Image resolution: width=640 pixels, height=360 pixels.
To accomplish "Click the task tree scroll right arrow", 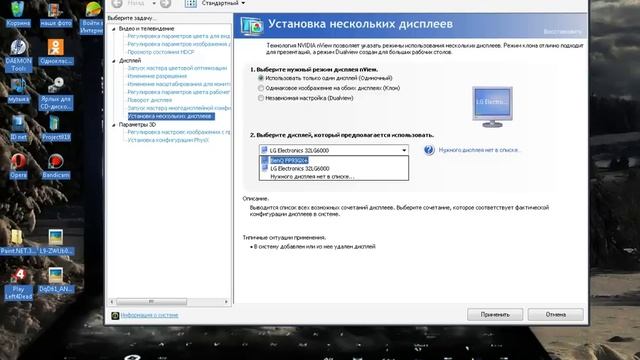I will coord(227,302).
